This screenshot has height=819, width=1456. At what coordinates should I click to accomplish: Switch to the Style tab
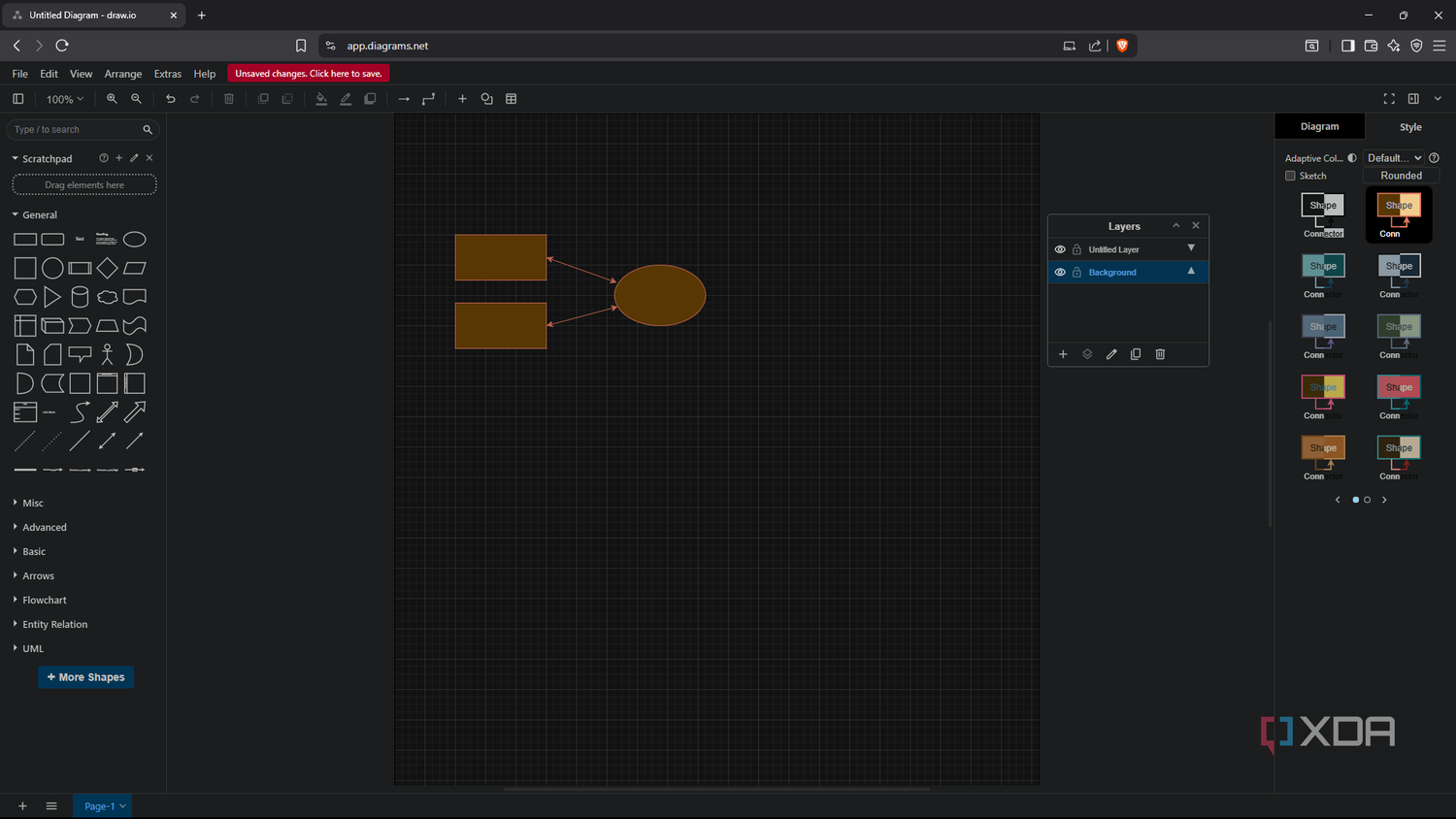coord(1410,127)
